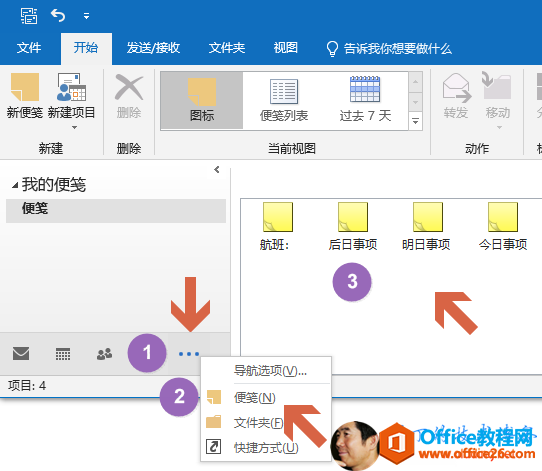Expand the current view gallery more arrow
Viewport: 542px width, 471px height.
point(415,121)
